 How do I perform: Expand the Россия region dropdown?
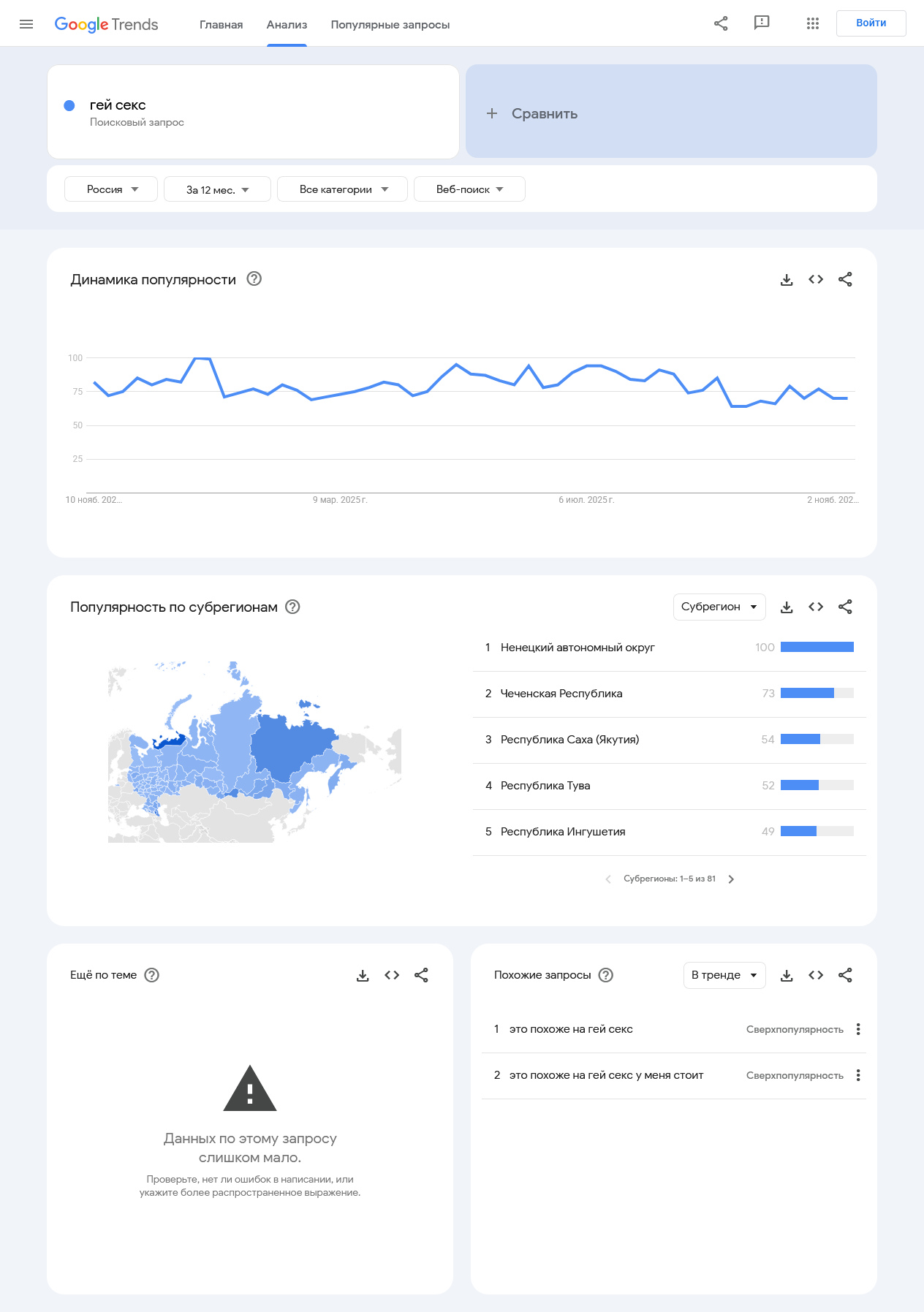click(111, 189)
